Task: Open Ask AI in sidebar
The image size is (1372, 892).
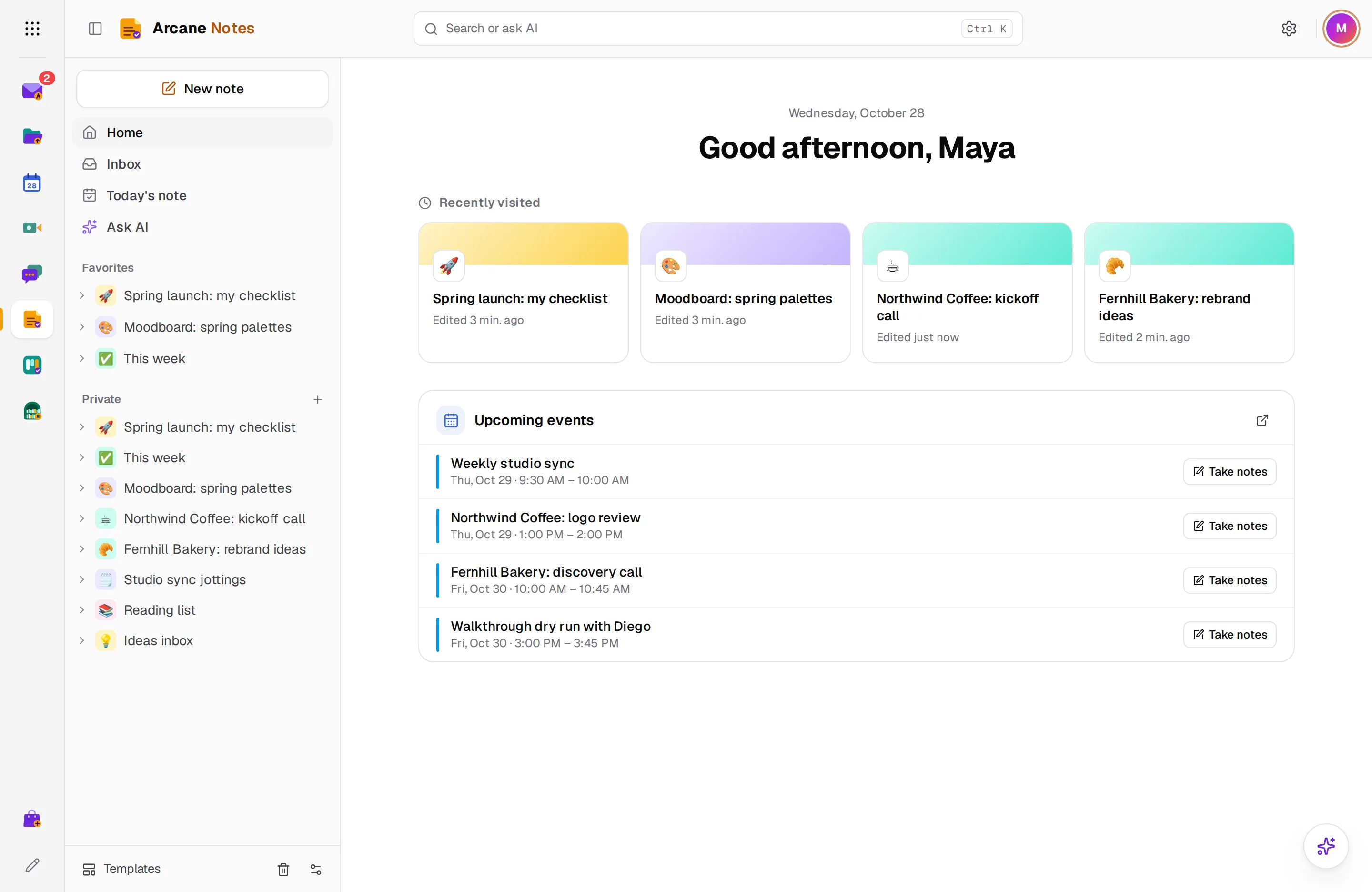Action: (202, 227)
